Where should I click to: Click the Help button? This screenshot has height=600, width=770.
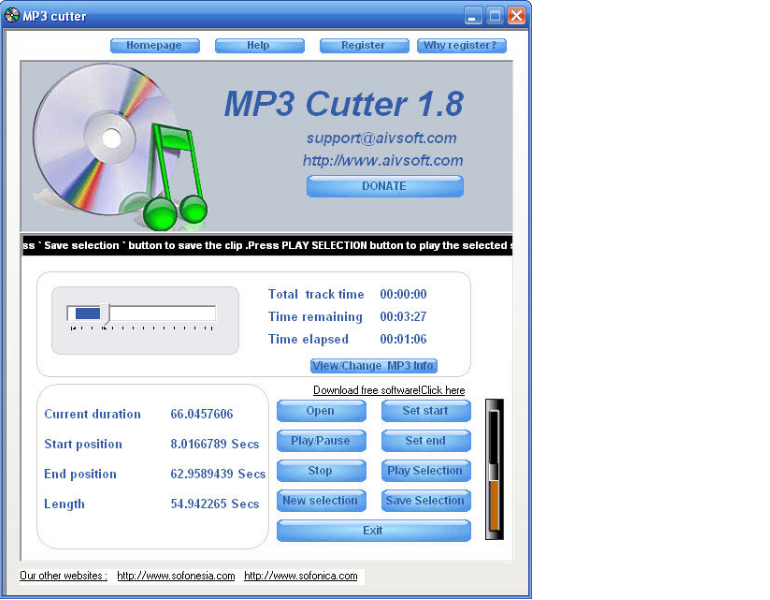click(259, 45)
